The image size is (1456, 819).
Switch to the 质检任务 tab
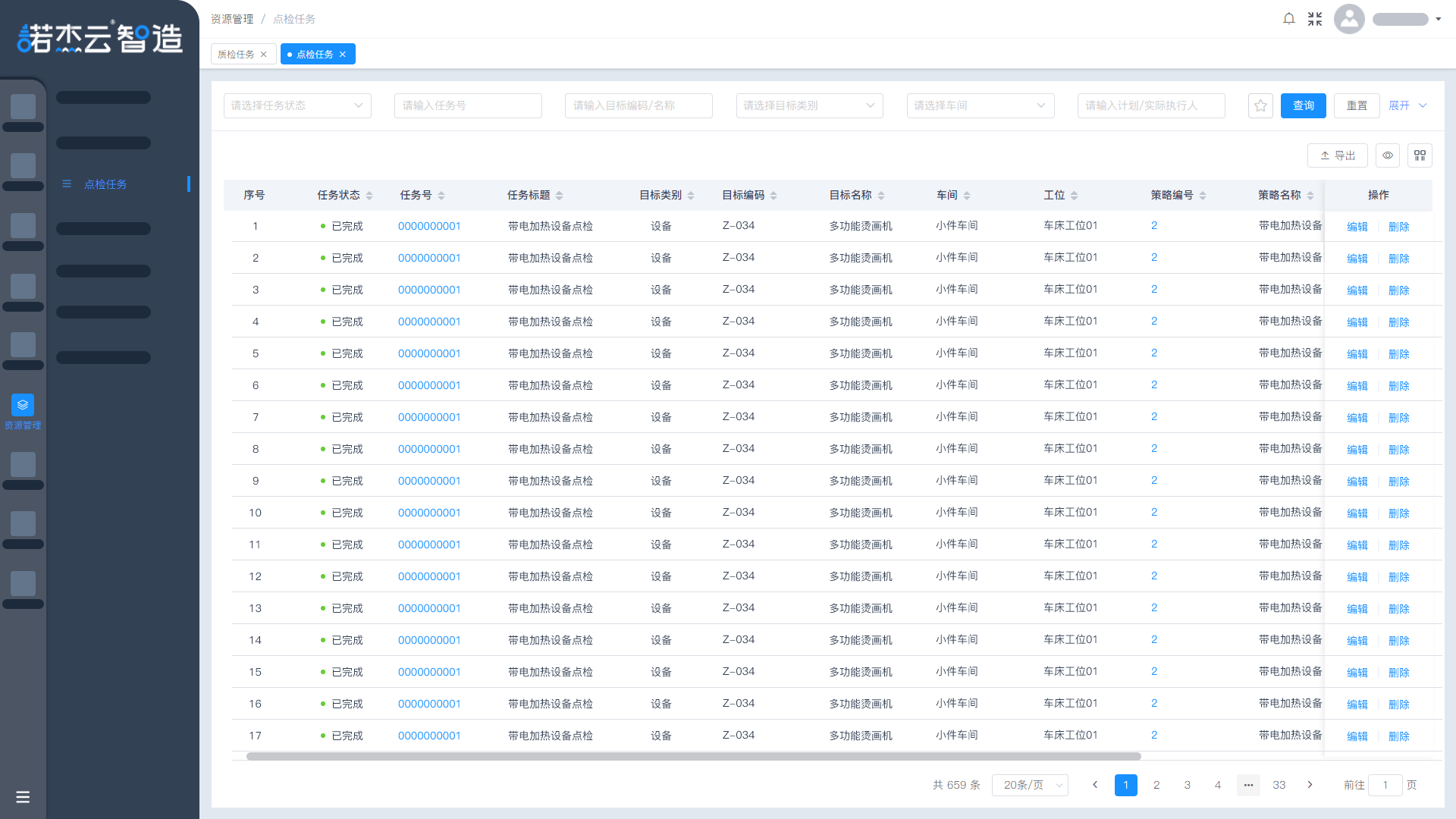coord(236,55)
